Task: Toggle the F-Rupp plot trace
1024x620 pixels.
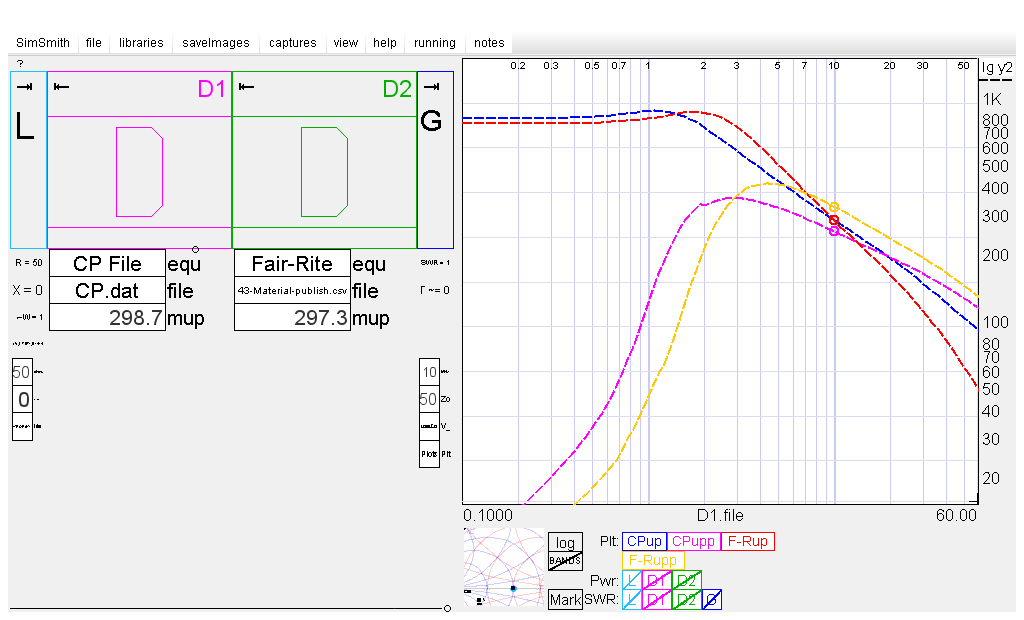Action: (x=653, y=561)
